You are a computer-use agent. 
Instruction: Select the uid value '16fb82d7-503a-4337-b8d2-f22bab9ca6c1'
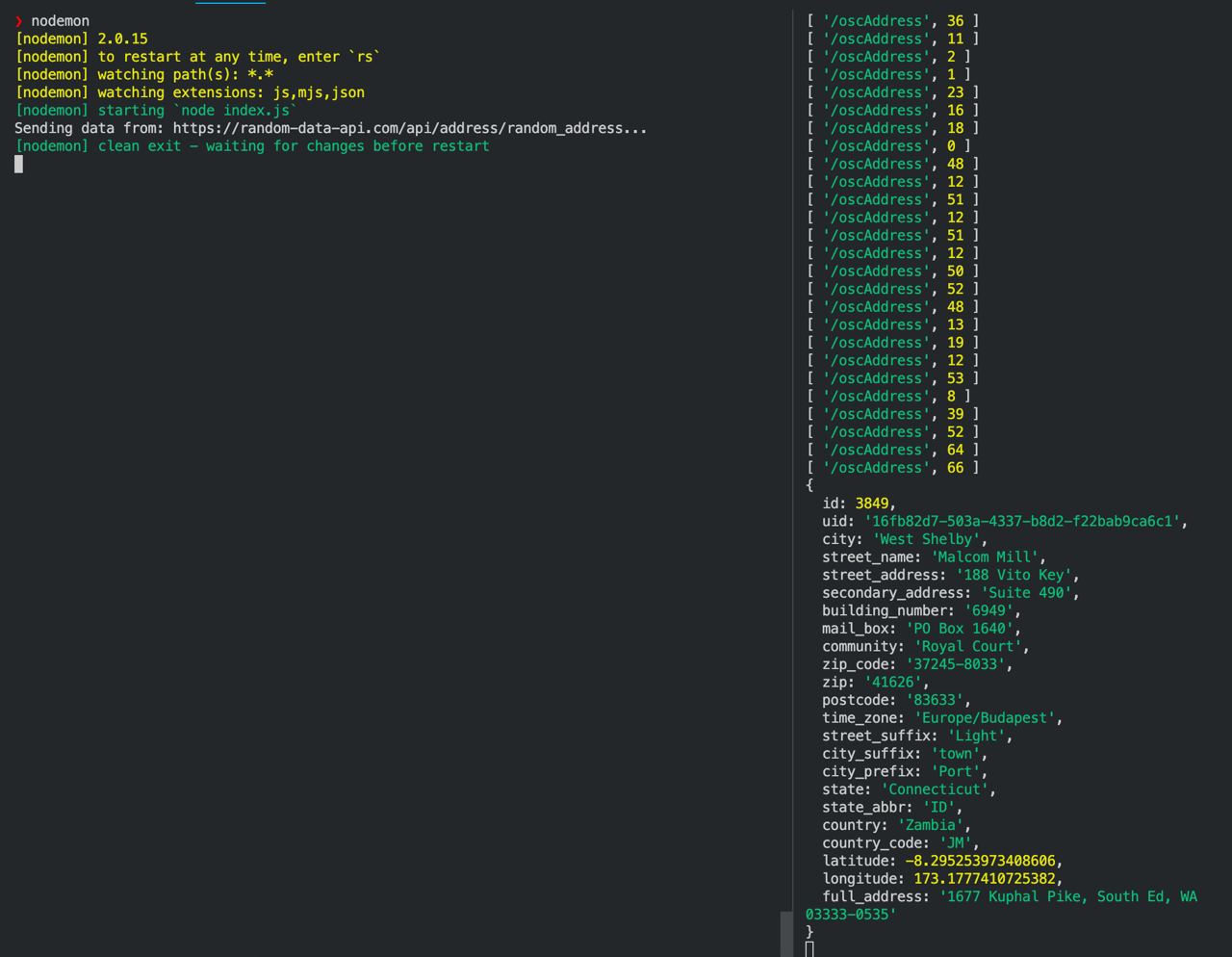click(x=1021, y=521)
